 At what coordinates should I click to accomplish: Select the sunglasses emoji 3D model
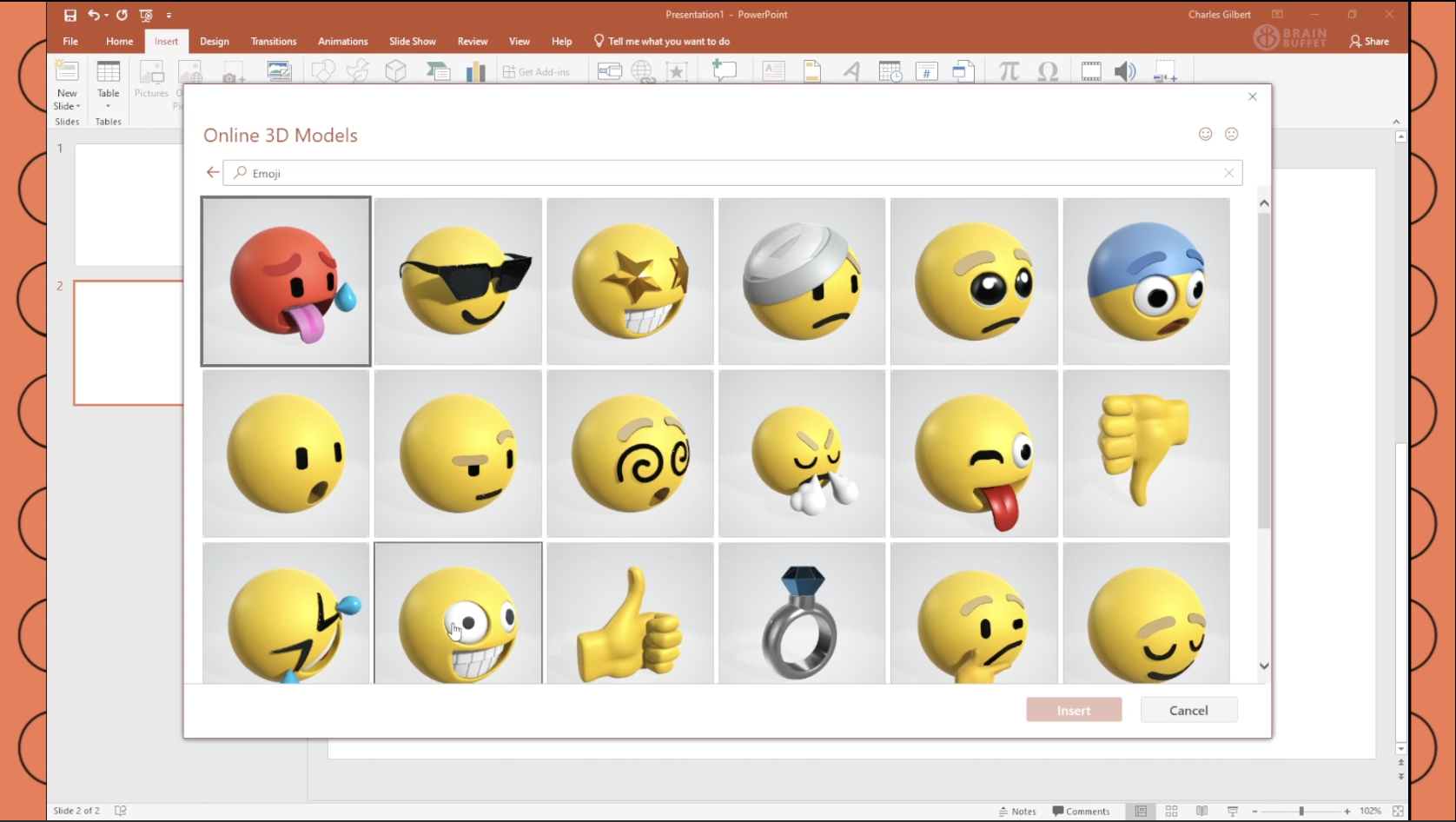click(x=458, y=281)
